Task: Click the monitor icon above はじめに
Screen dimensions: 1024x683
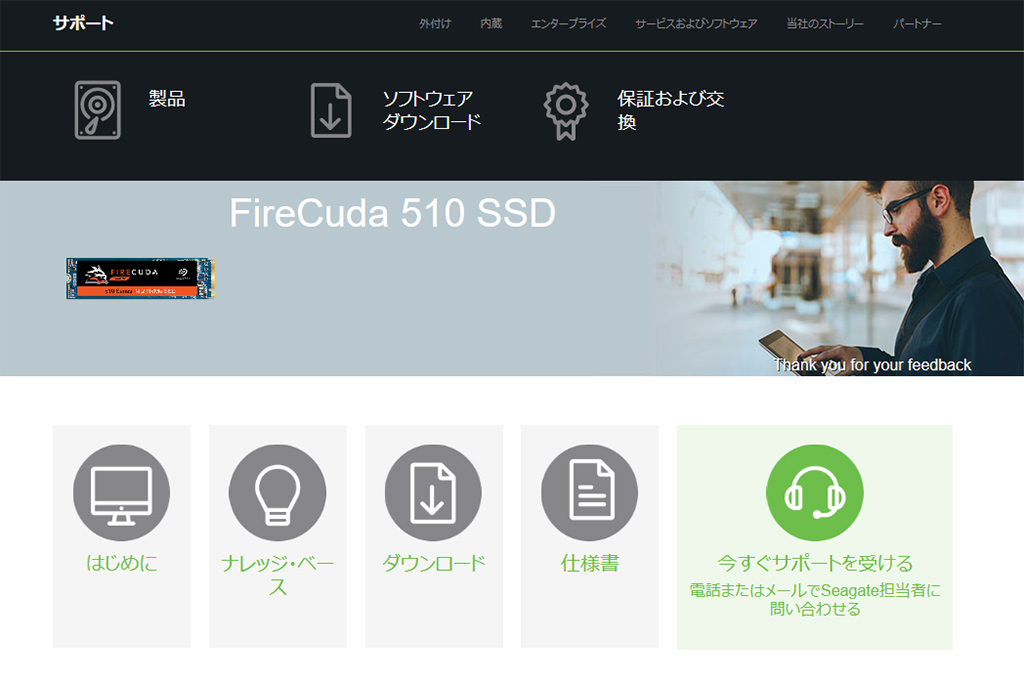Action: click(121, 493)
